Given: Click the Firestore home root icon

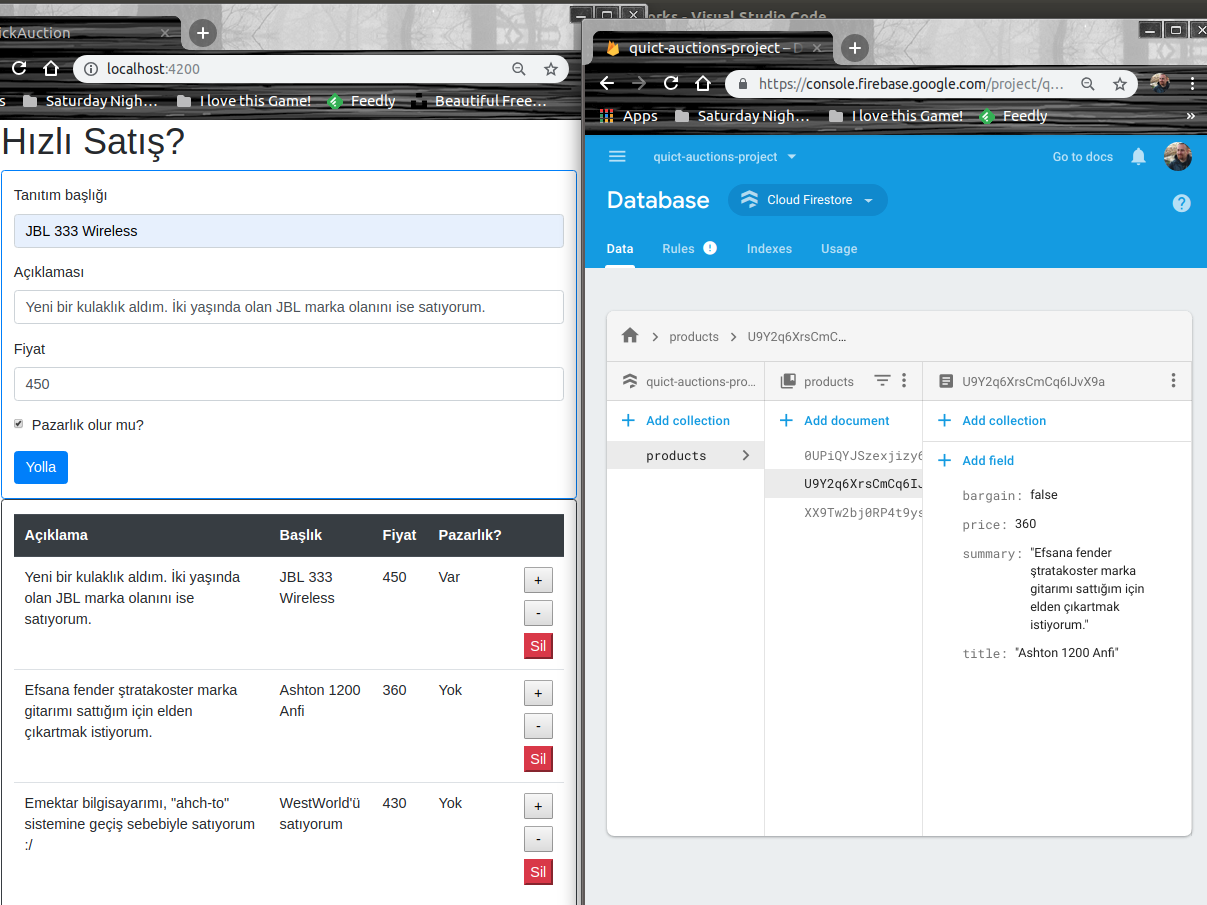Looking at the screenshot, I should (630, 336).
